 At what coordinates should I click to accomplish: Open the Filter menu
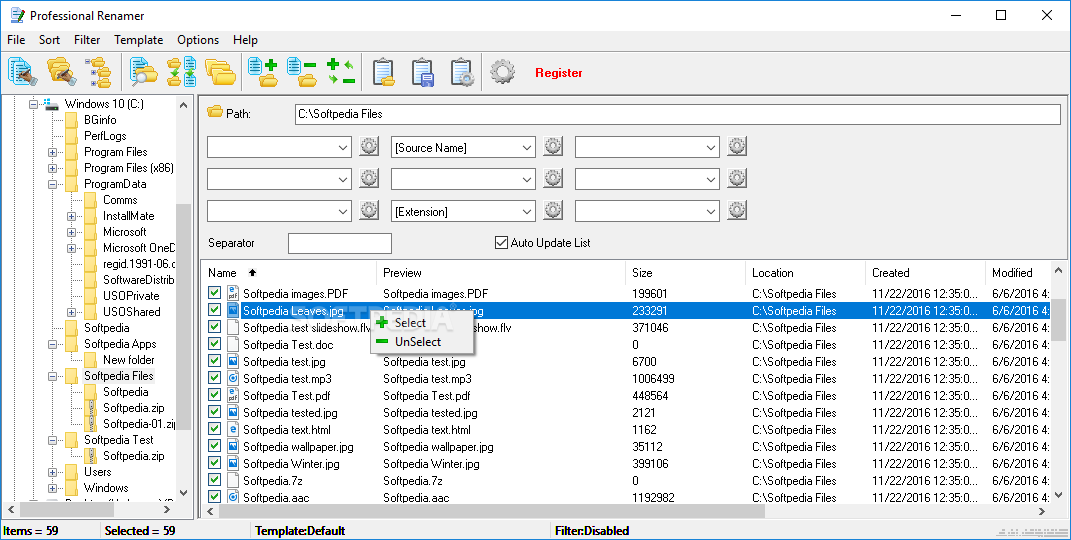pyautogui.click(x=87, y=40)
